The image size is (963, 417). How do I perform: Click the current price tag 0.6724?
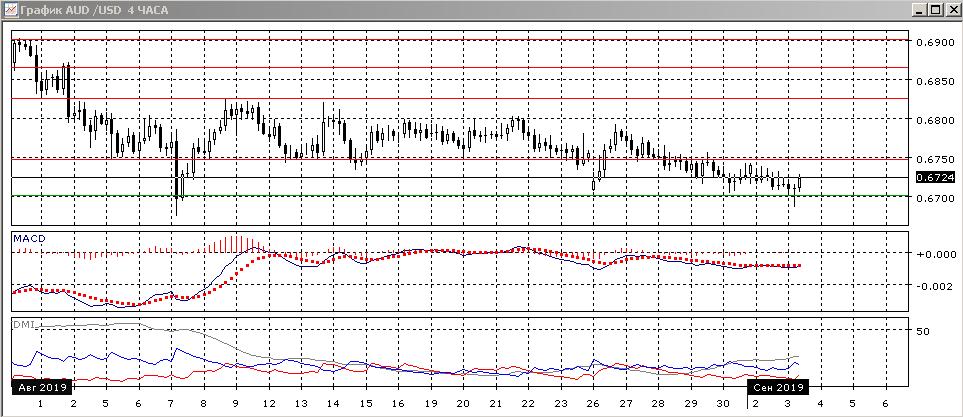pos(934,177)
